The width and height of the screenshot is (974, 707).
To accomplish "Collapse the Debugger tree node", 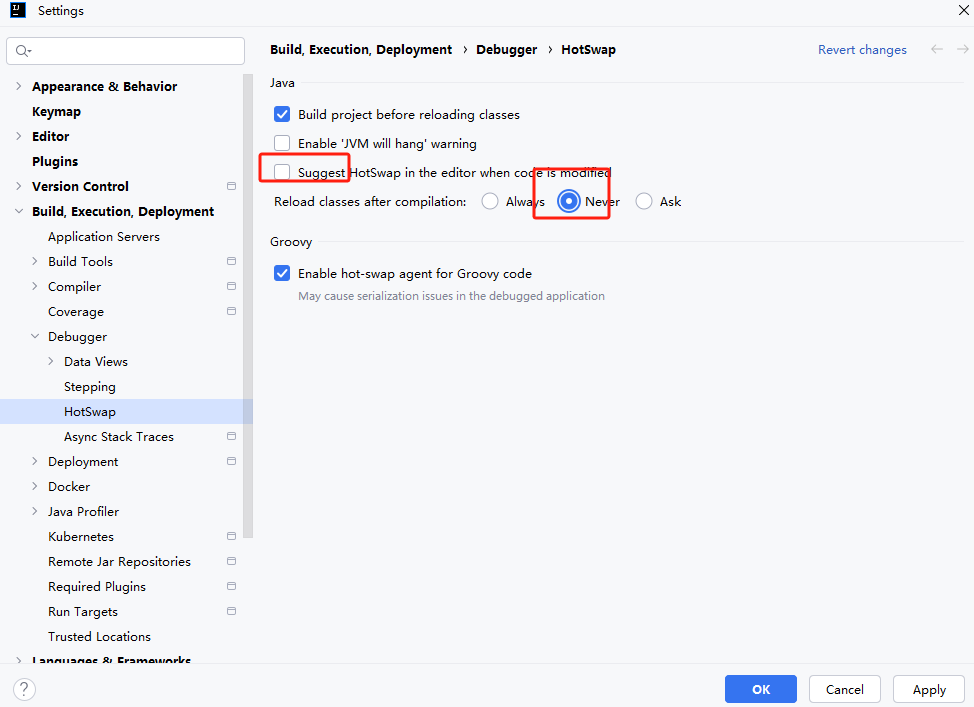I will pos(35,337).
